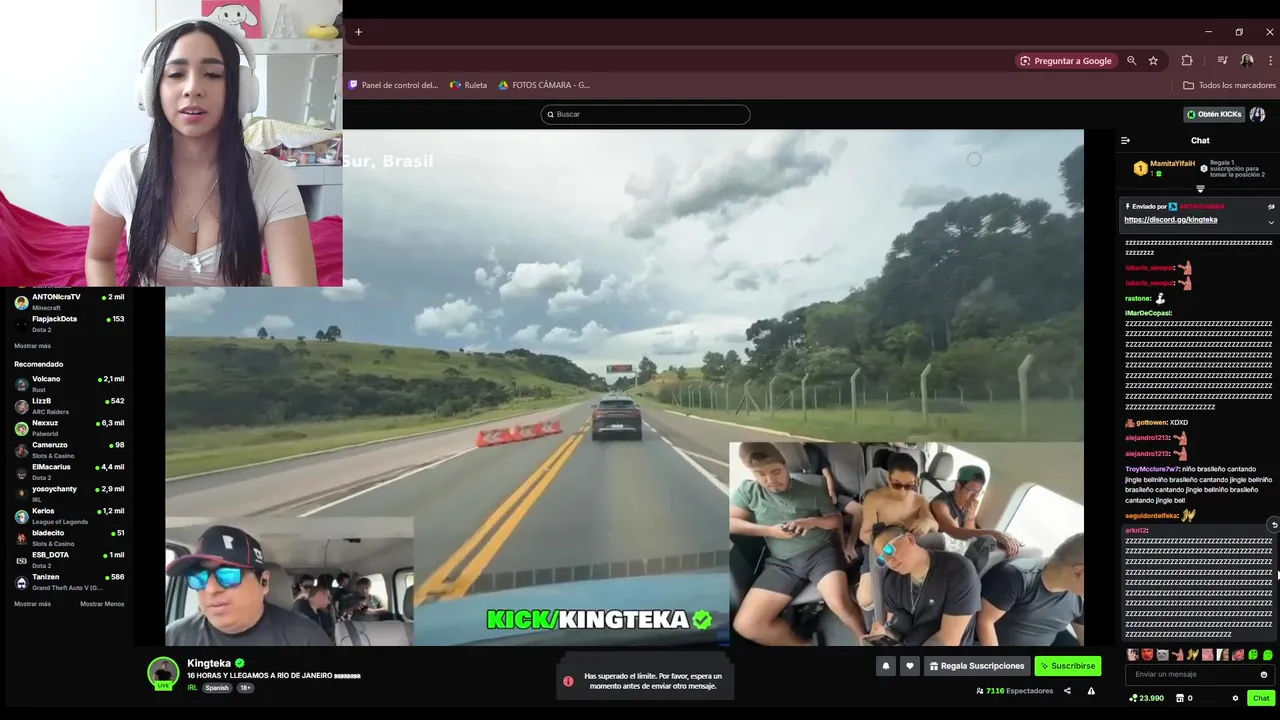
Task: Open Nexxuz recommended channel
Action: (x=69, y=427)
